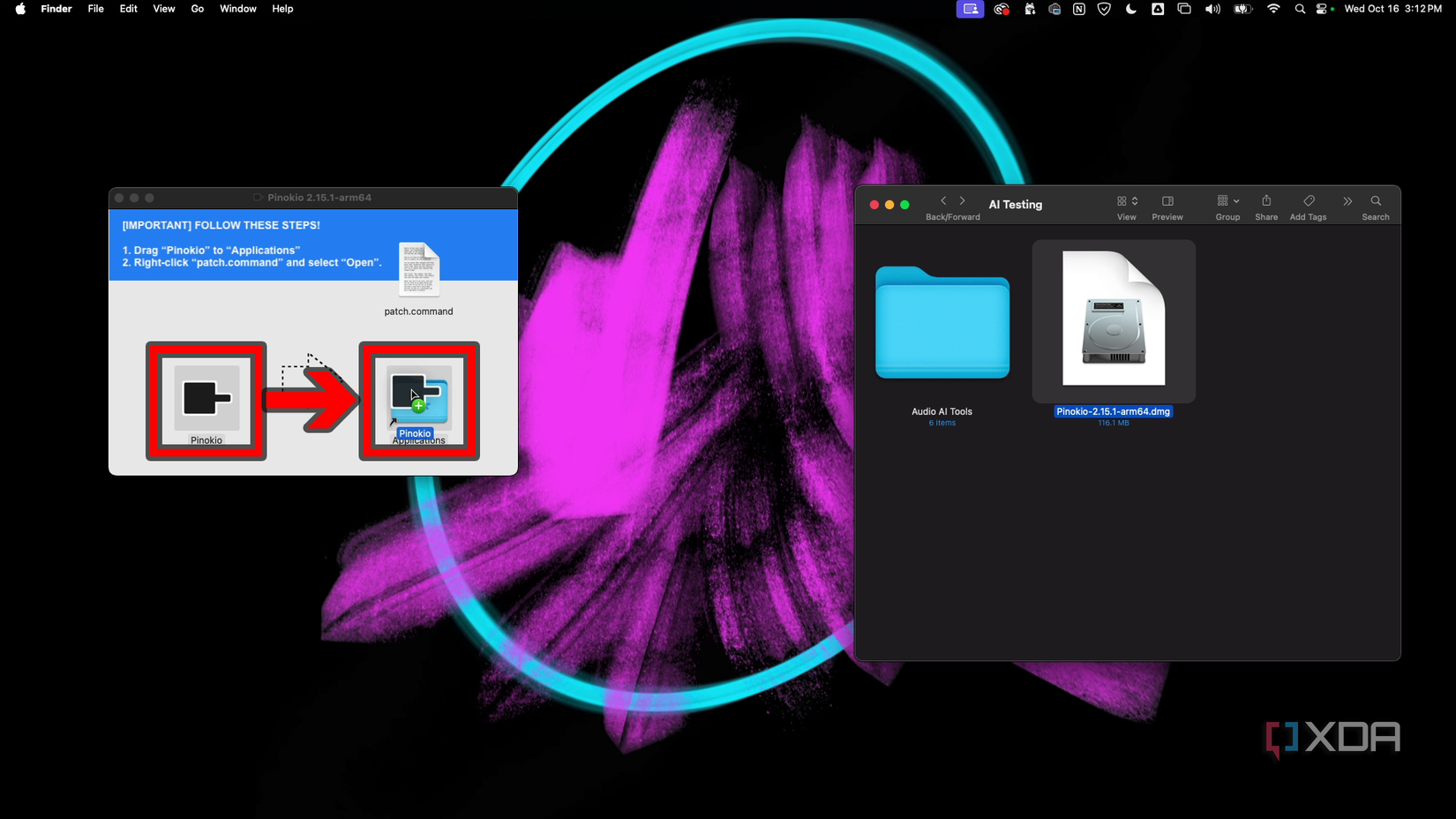Click the Share icon in Finder toolbar
Viewport: 1456px width, 819px height.
tap(1266, 200)
